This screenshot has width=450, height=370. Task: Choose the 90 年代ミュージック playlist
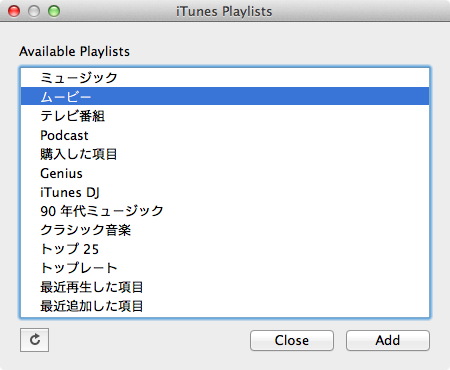pyautogui.click(x=225, y=211)
